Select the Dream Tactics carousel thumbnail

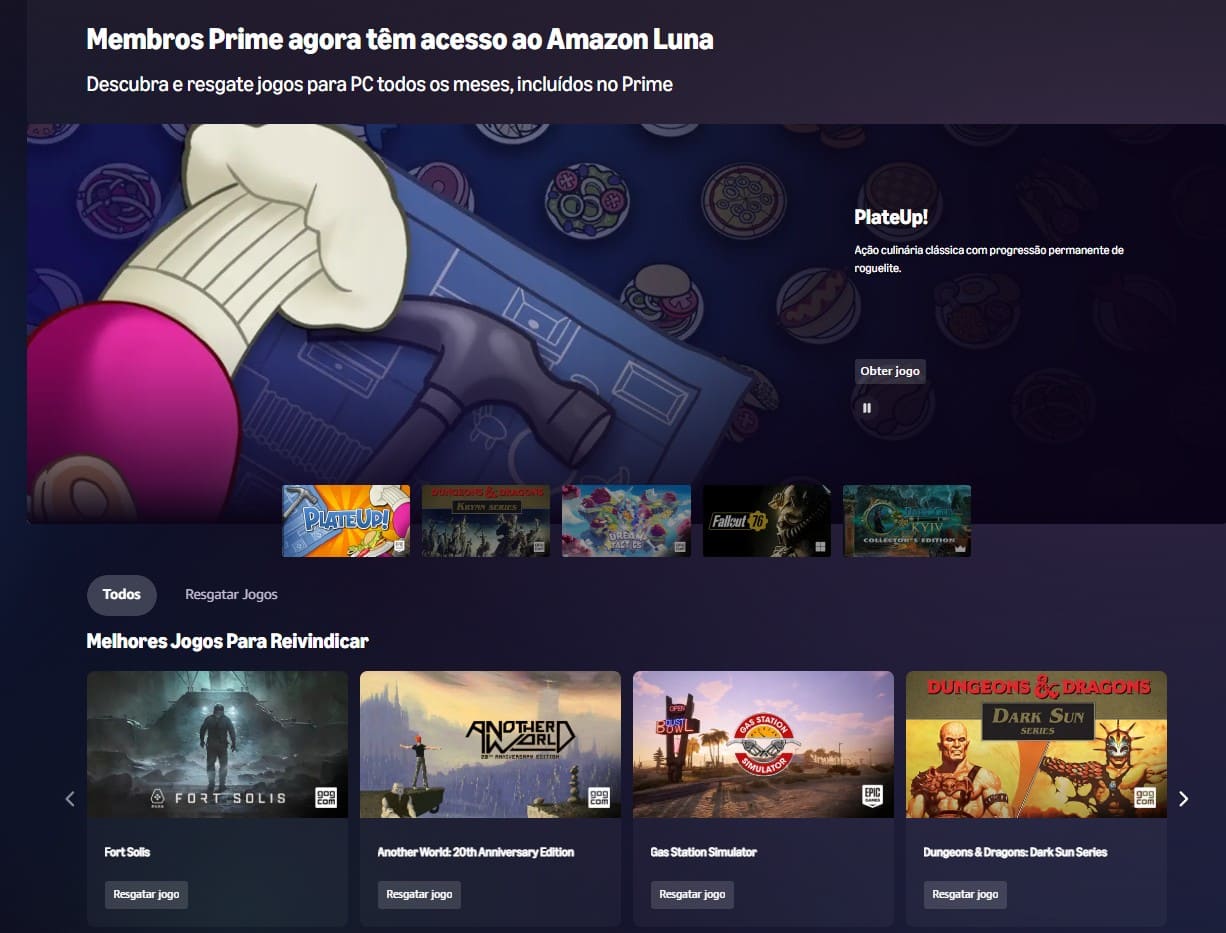[x=626, y=521]
